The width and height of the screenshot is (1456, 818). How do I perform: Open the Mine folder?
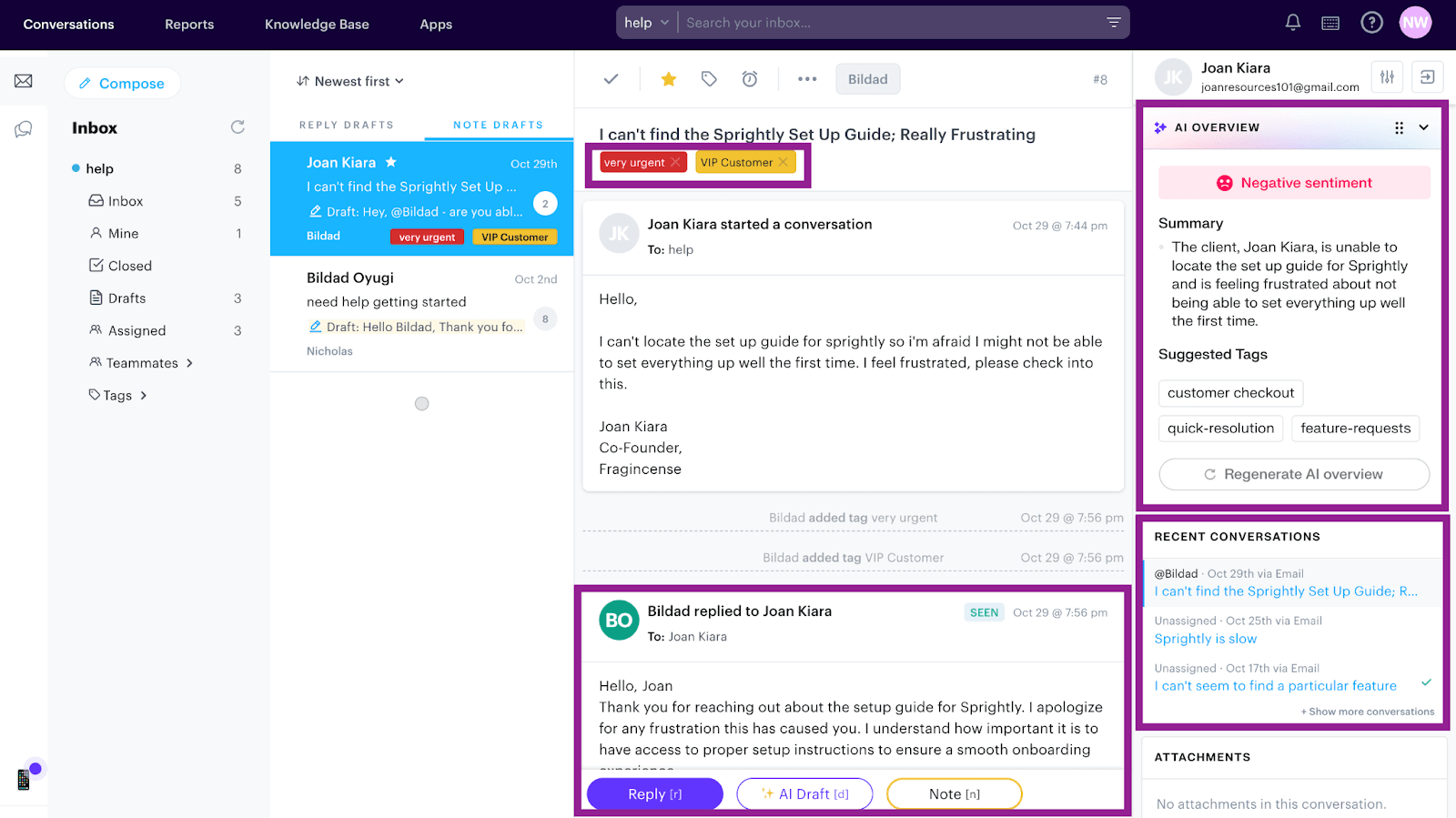point(123,234)
